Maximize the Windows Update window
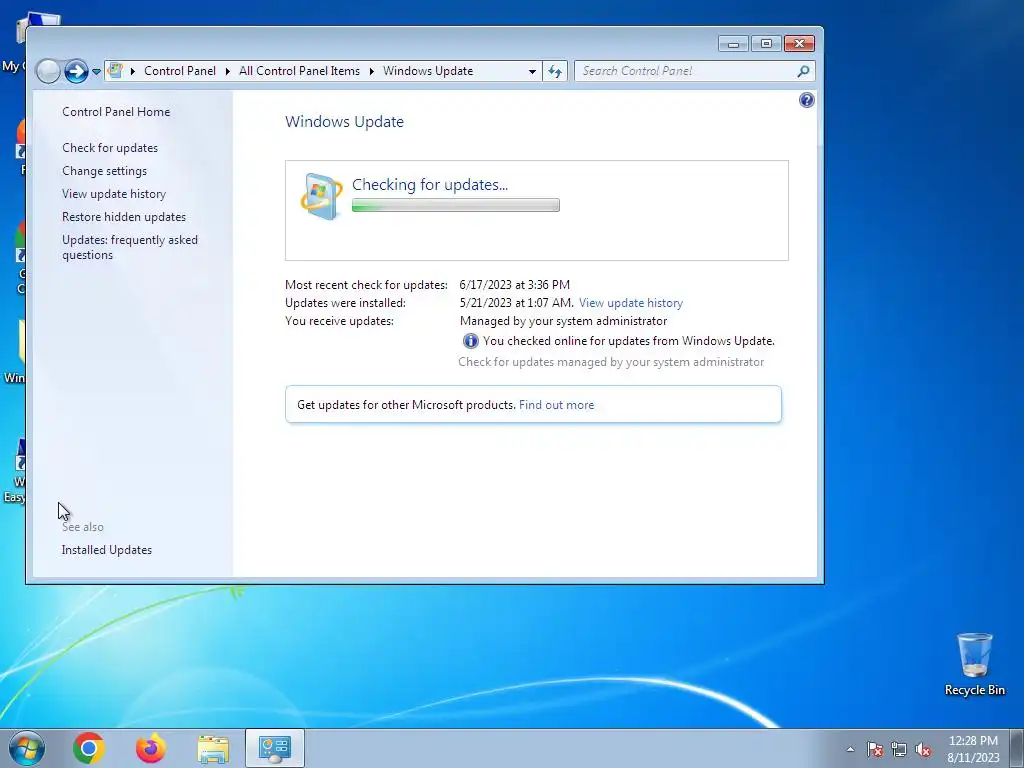Viewport: 1024px width, 768px height. [766, 44]
